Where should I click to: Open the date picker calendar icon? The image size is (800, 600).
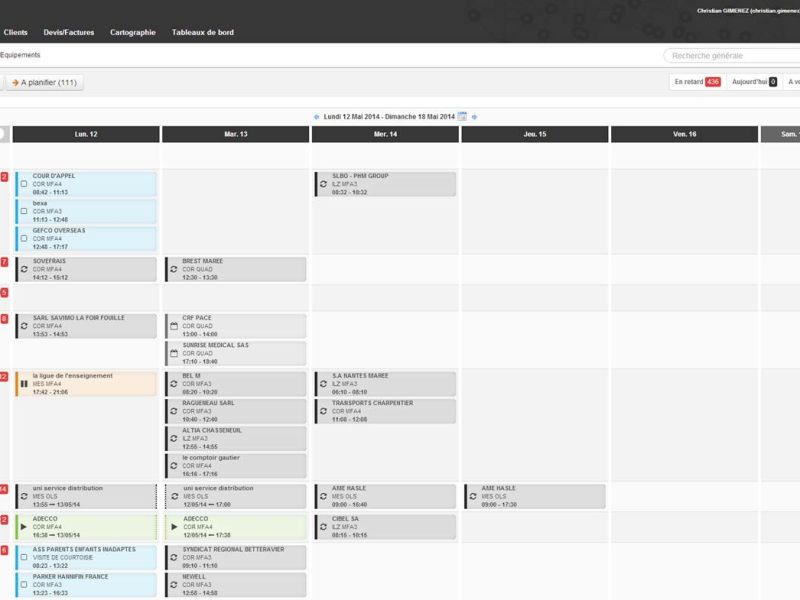click(462, 116)
